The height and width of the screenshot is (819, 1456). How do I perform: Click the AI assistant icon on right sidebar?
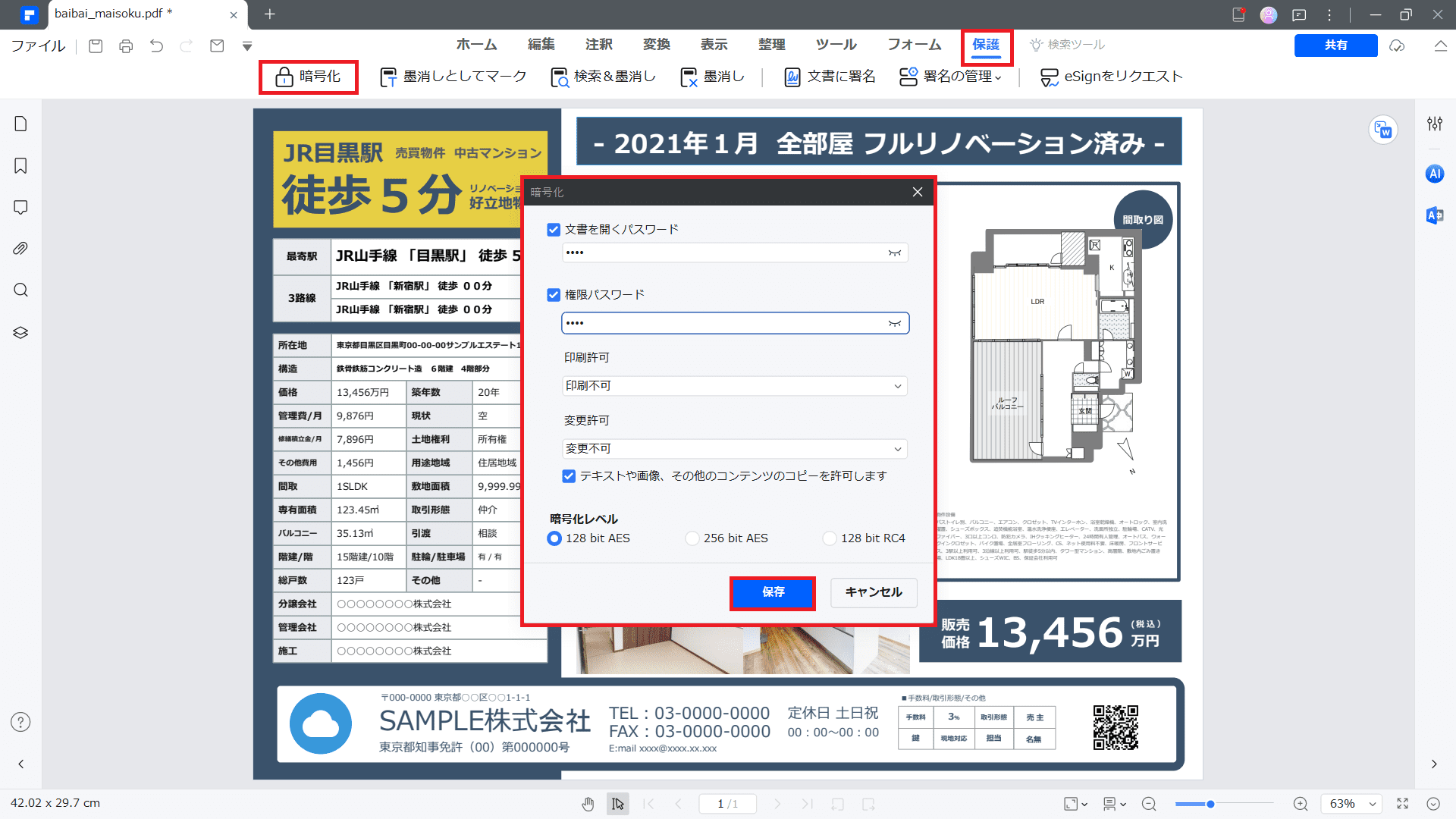click(x=1435, y=174)
